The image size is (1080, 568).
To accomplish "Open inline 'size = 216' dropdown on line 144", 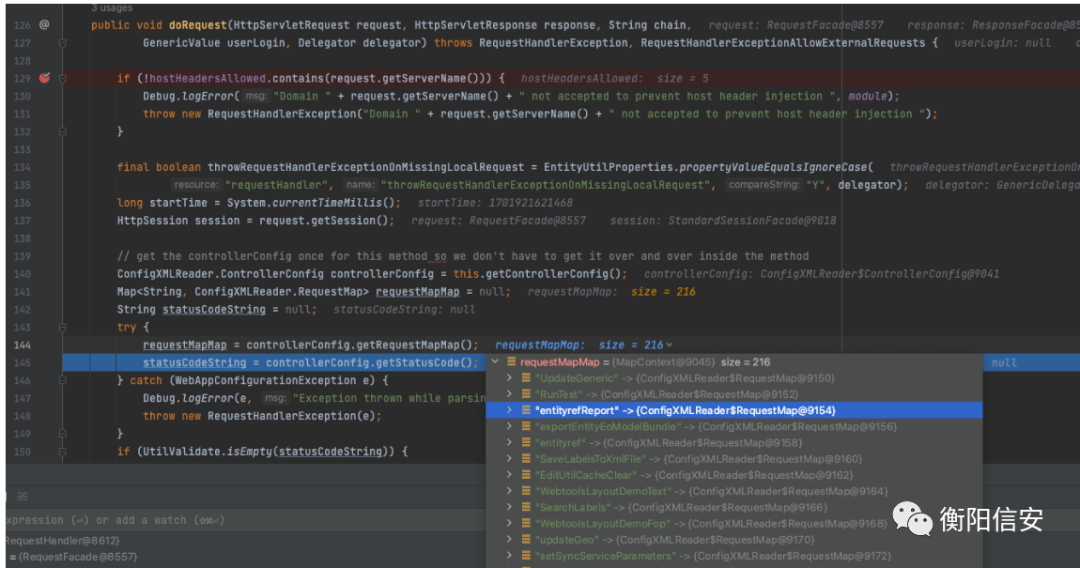I will 669,345.
